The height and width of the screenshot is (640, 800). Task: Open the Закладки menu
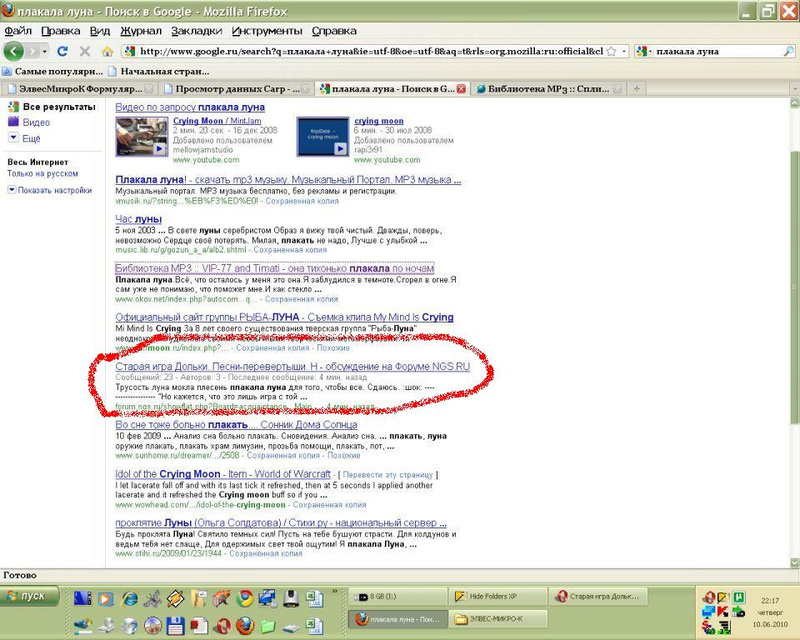[x=196, y=31]
